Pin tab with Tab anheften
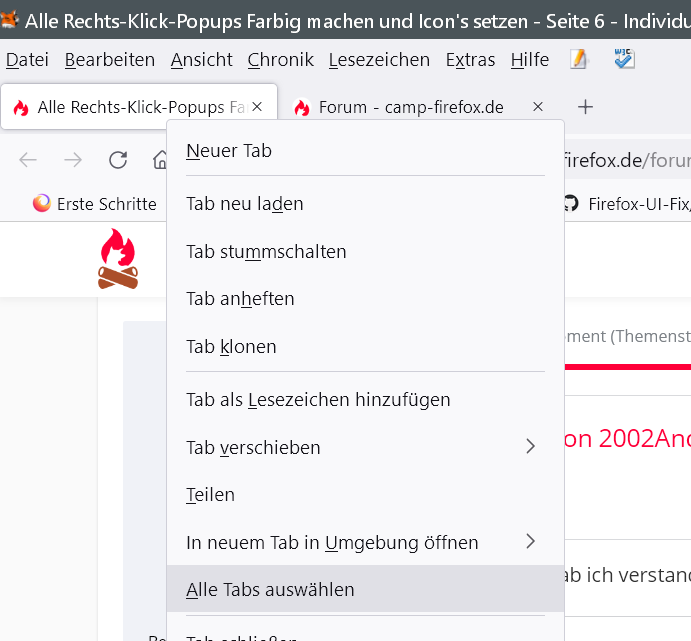The width and height of the screenshot is (691, 641). point(240,299)
